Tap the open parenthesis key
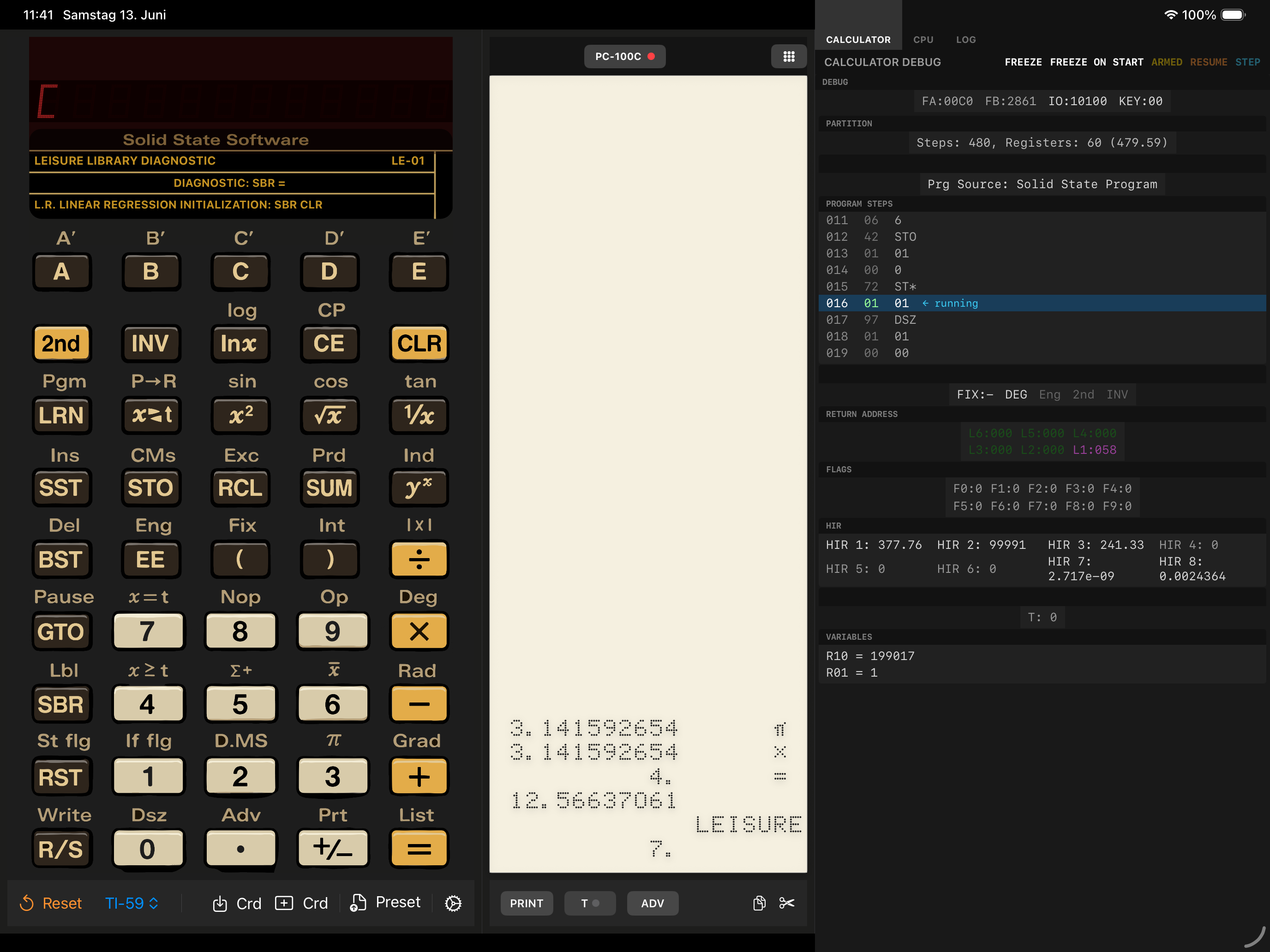Image resolution: width=1270 pixels, height=952 pixels. pyautogui.click(x=240, y=559)
